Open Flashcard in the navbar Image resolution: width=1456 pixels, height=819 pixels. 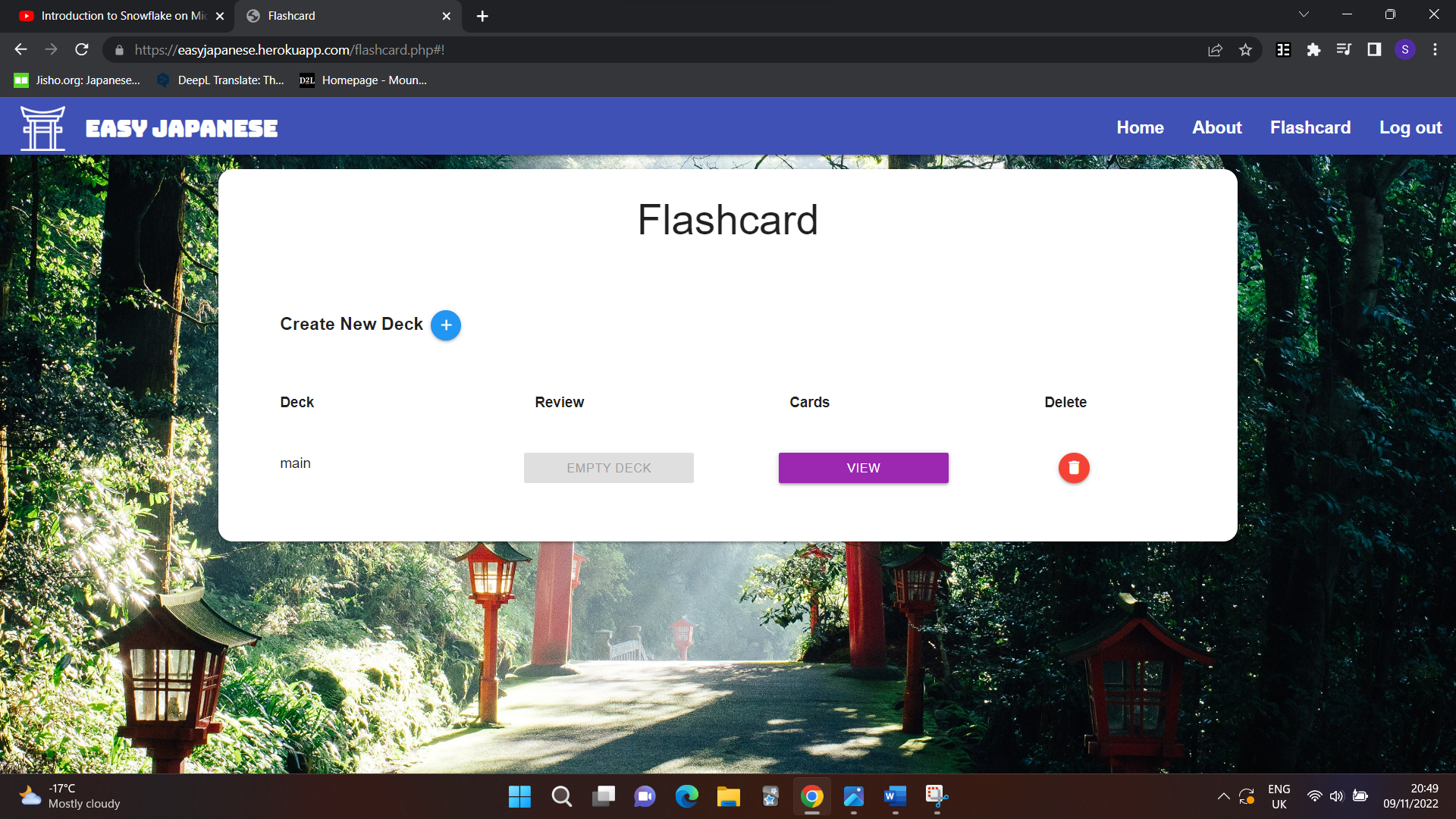coord(1310,127)
